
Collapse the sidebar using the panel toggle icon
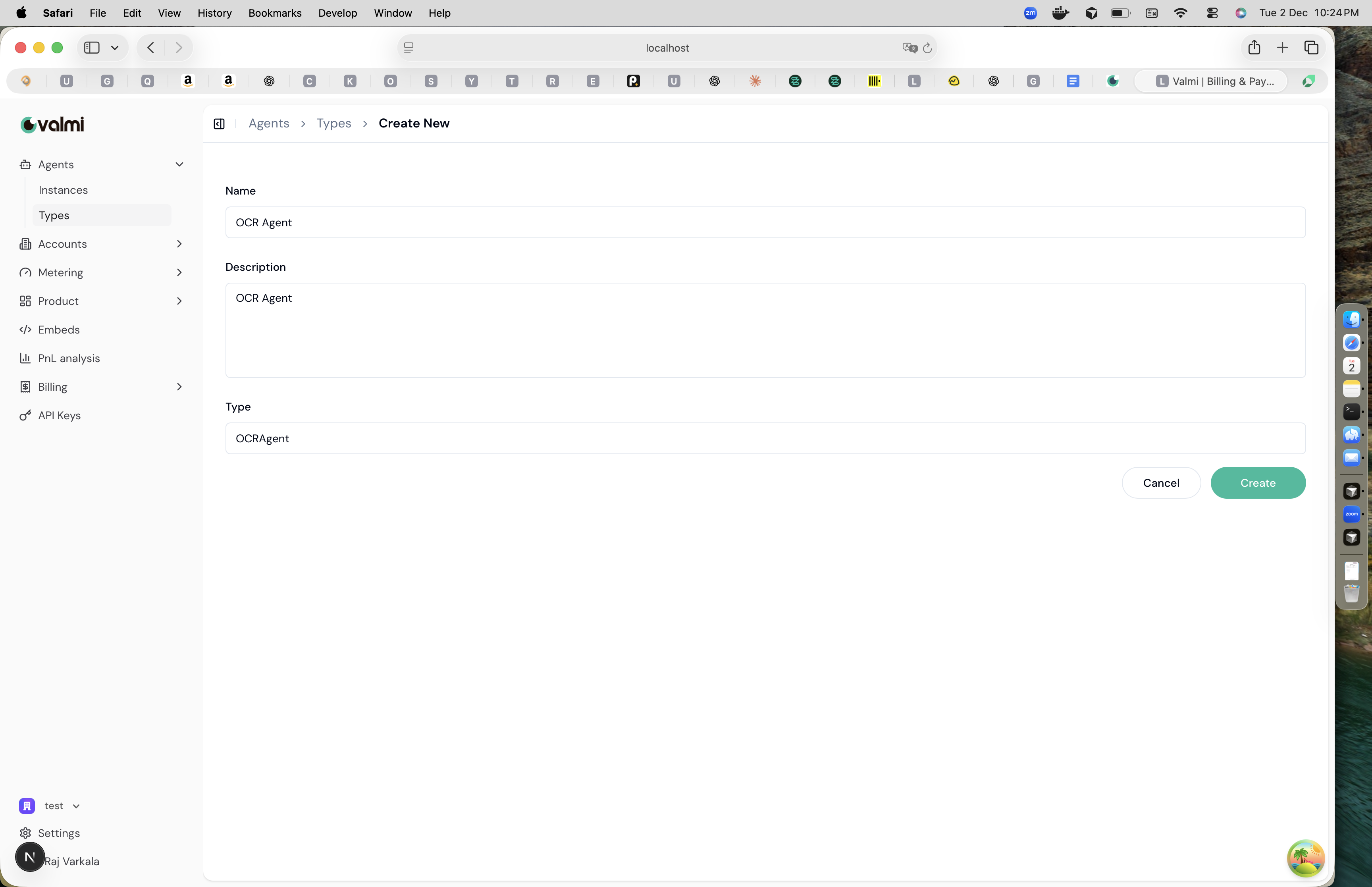pos(219,123)
